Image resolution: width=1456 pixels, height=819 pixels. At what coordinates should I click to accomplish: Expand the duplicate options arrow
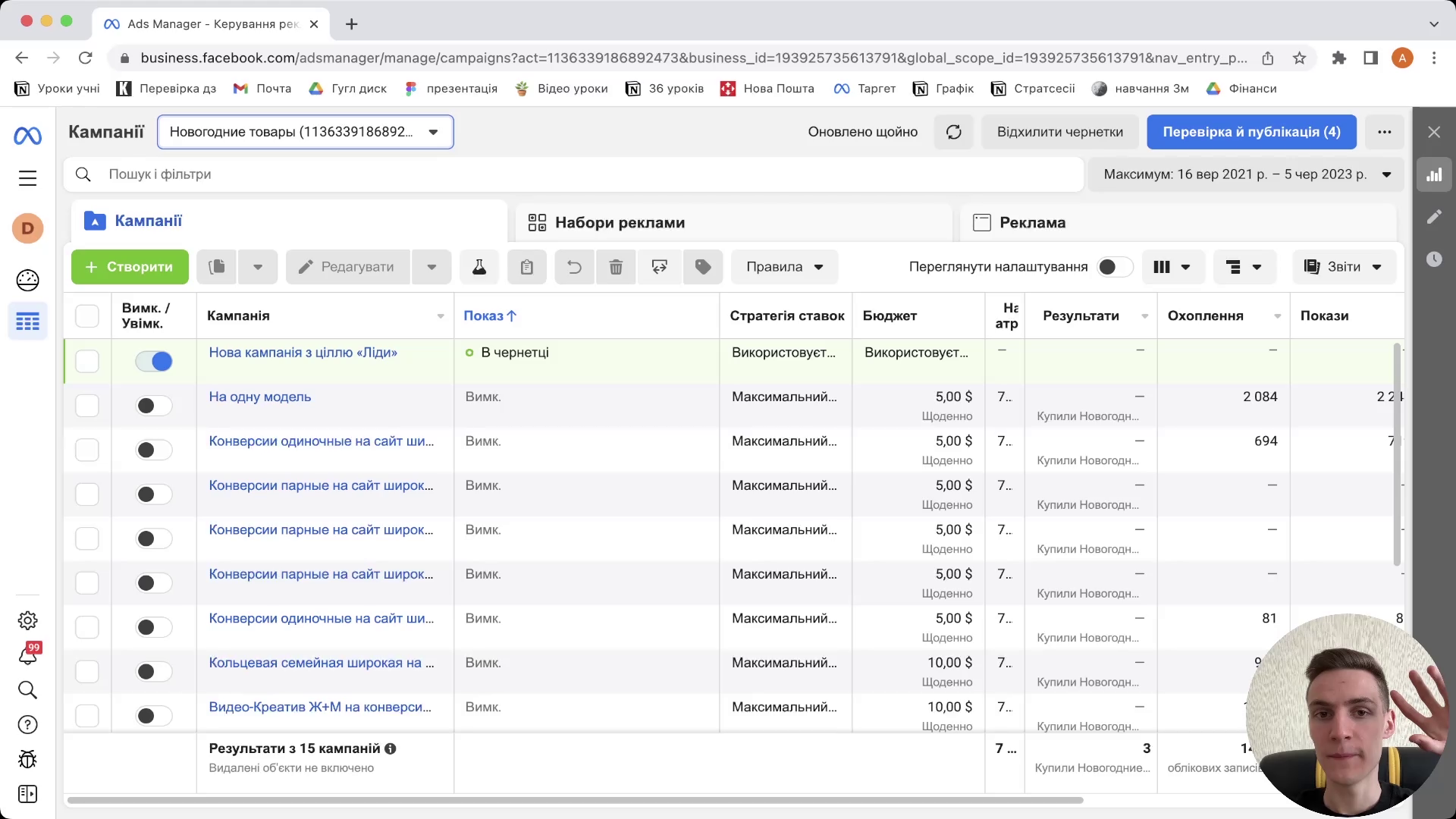pos(258,267)
